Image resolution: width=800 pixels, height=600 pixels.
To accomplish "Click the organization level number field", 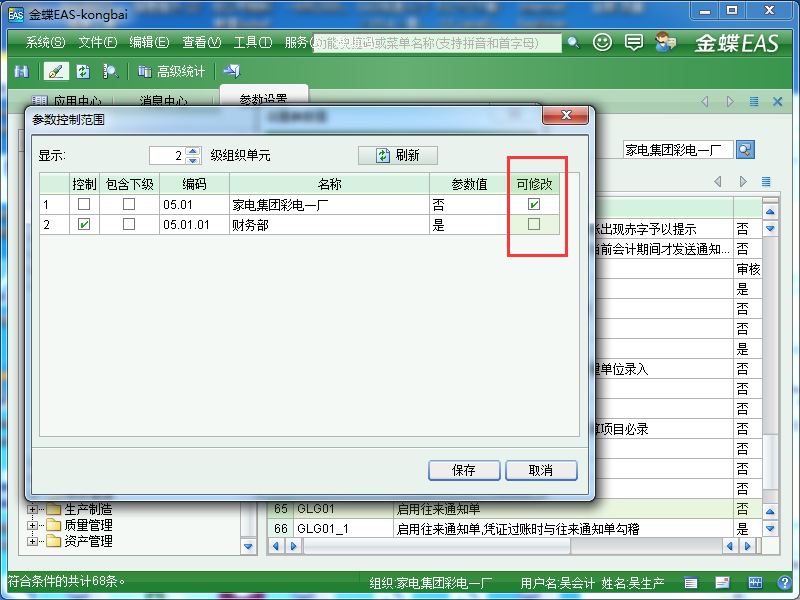I will click(167, 156).
